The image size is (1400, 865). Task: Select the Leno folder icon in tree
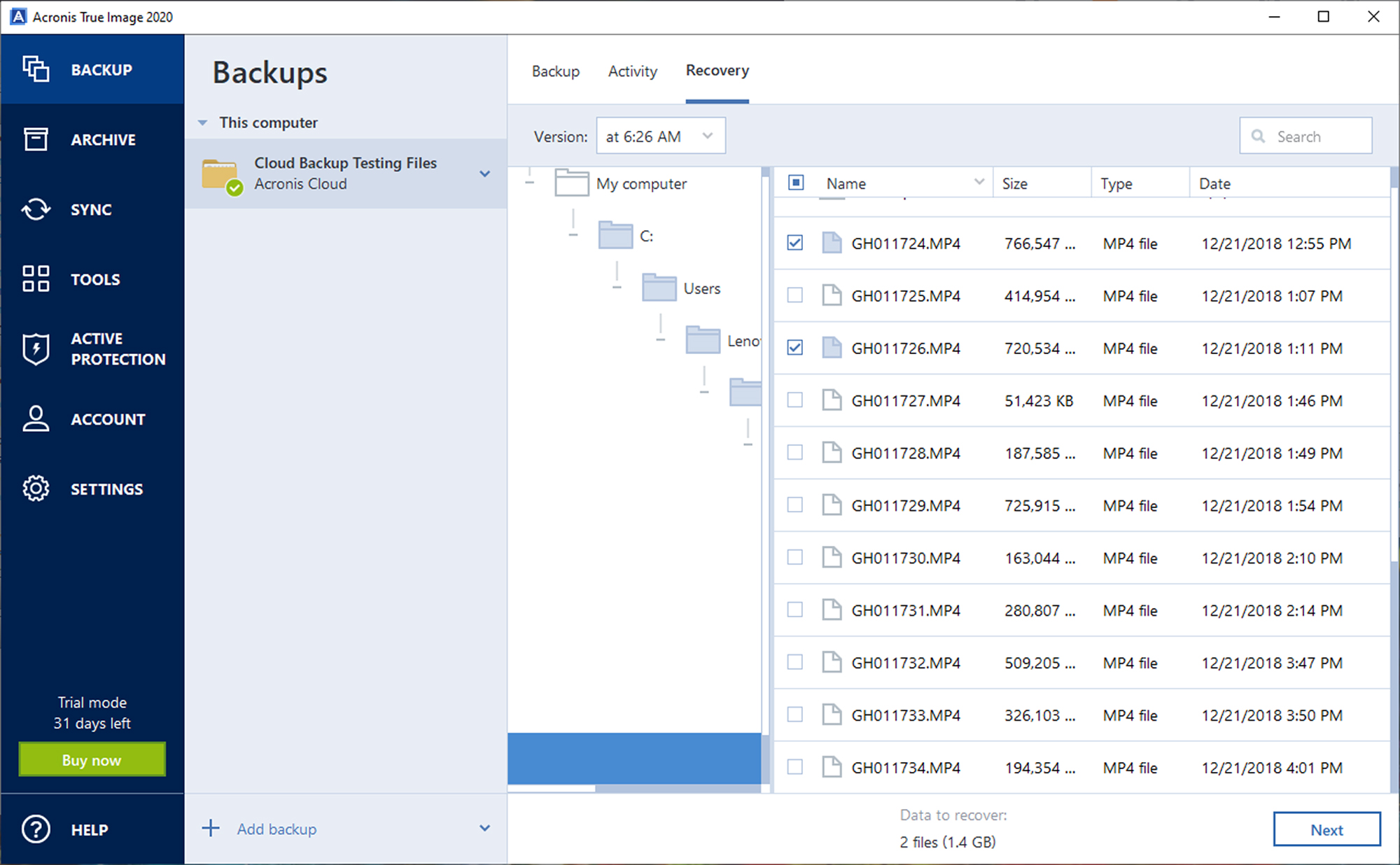click(703, 340)
